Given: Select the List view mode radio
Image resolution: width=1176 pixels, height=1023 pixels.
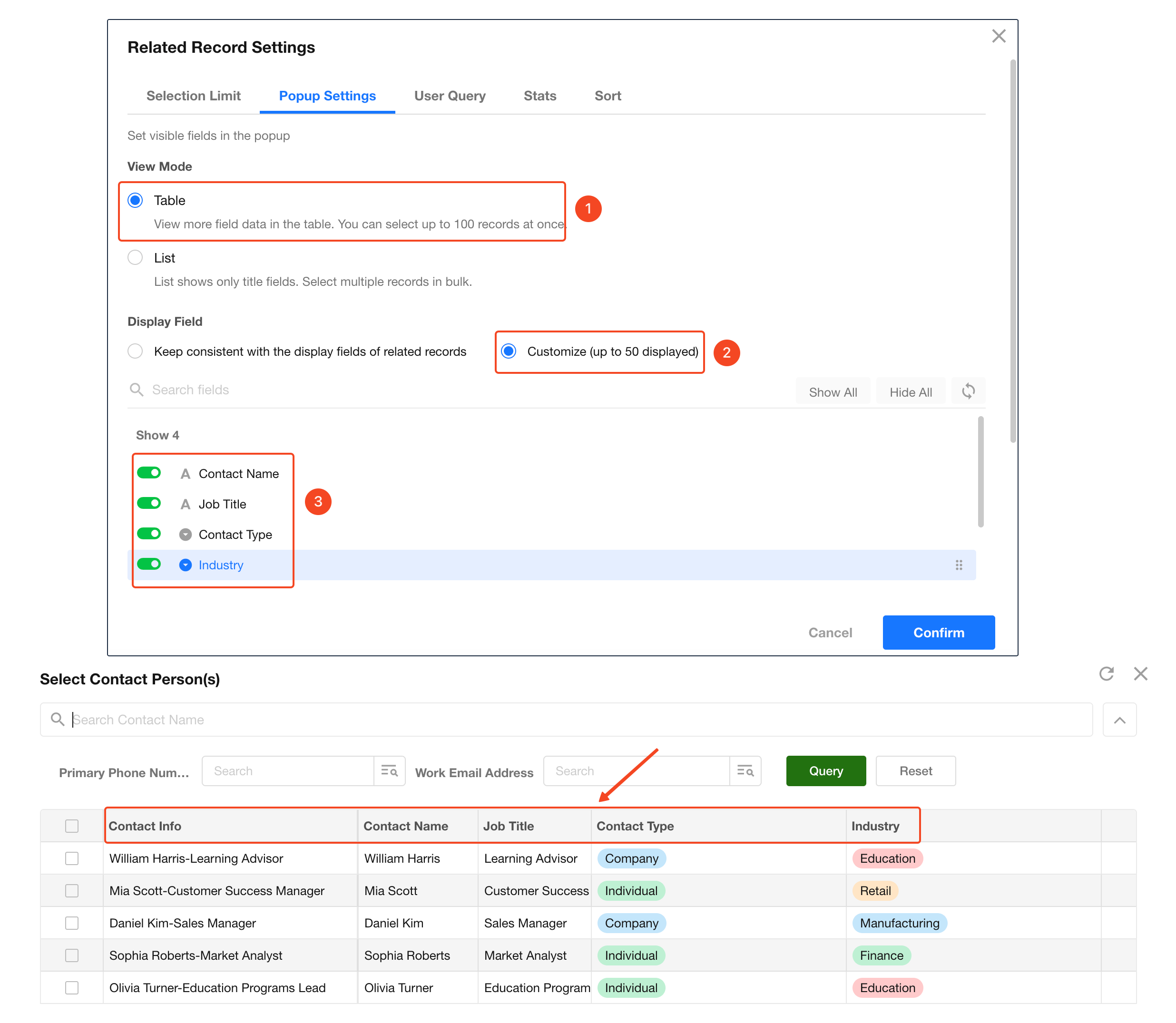Looking at the screenshot, I should 136,258.
